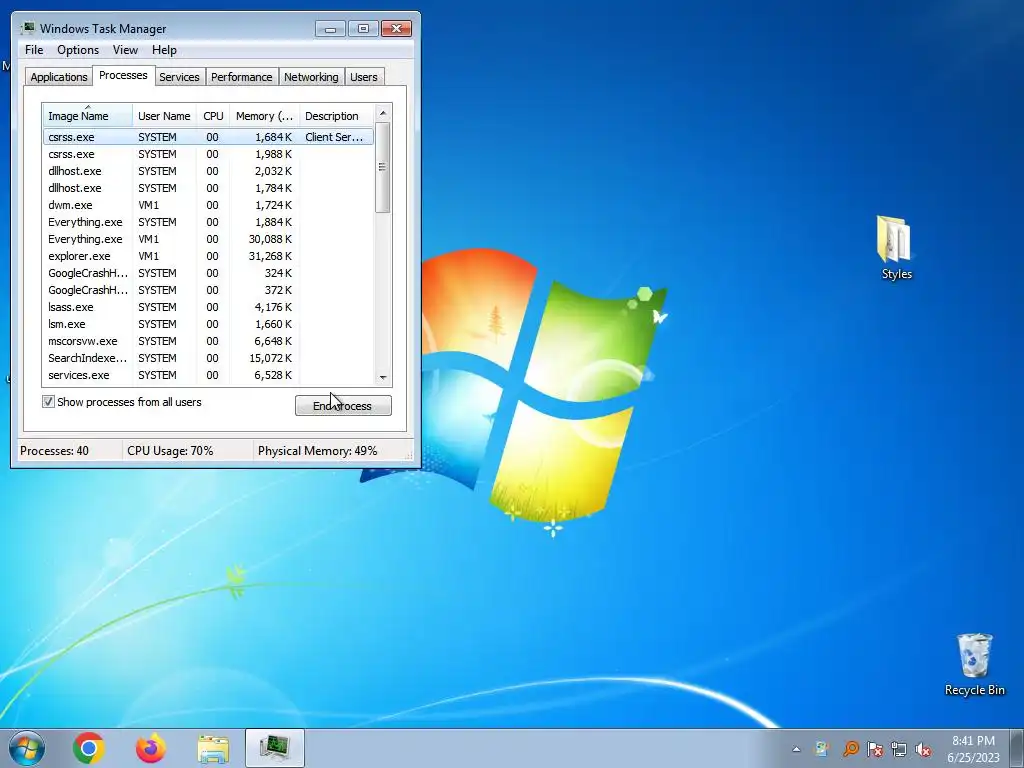
Task: Launch Firefox from the taskbar
Action: coord(151,748)
